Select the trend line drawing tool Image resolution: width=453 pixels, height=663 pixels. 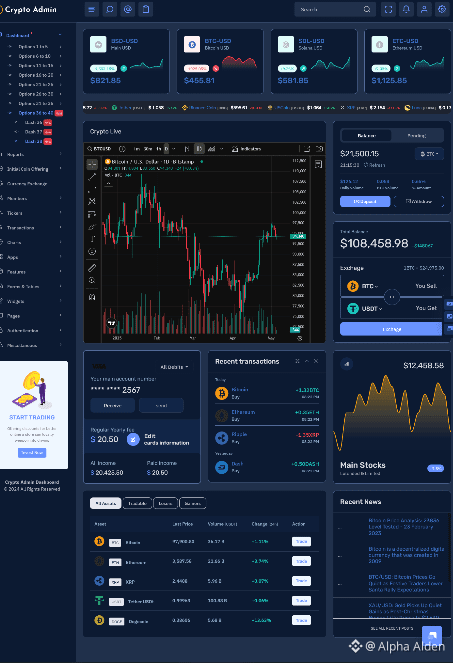pyautogui.click(x=92, y=177)
